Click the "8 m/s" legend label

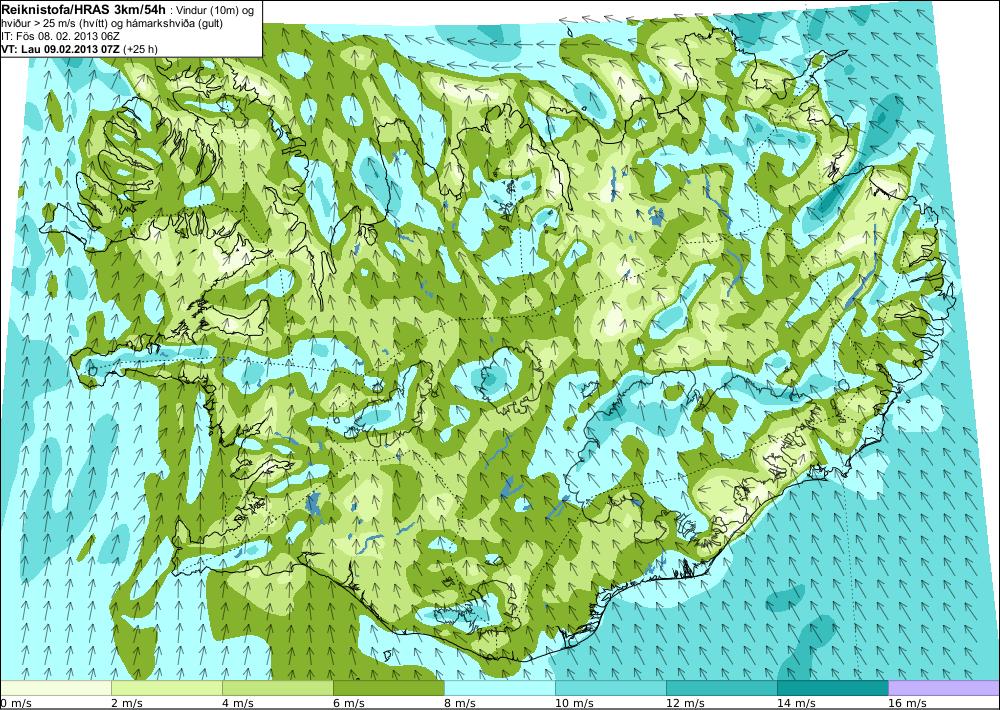click(x=460, y=703)
